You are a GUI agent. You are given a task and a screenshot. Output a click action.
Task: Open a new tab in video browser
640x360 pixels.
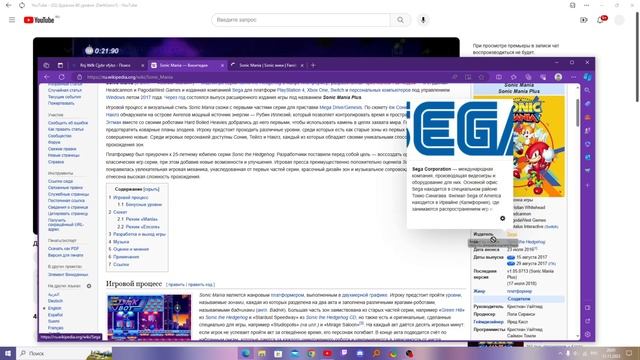click(313, 65)
